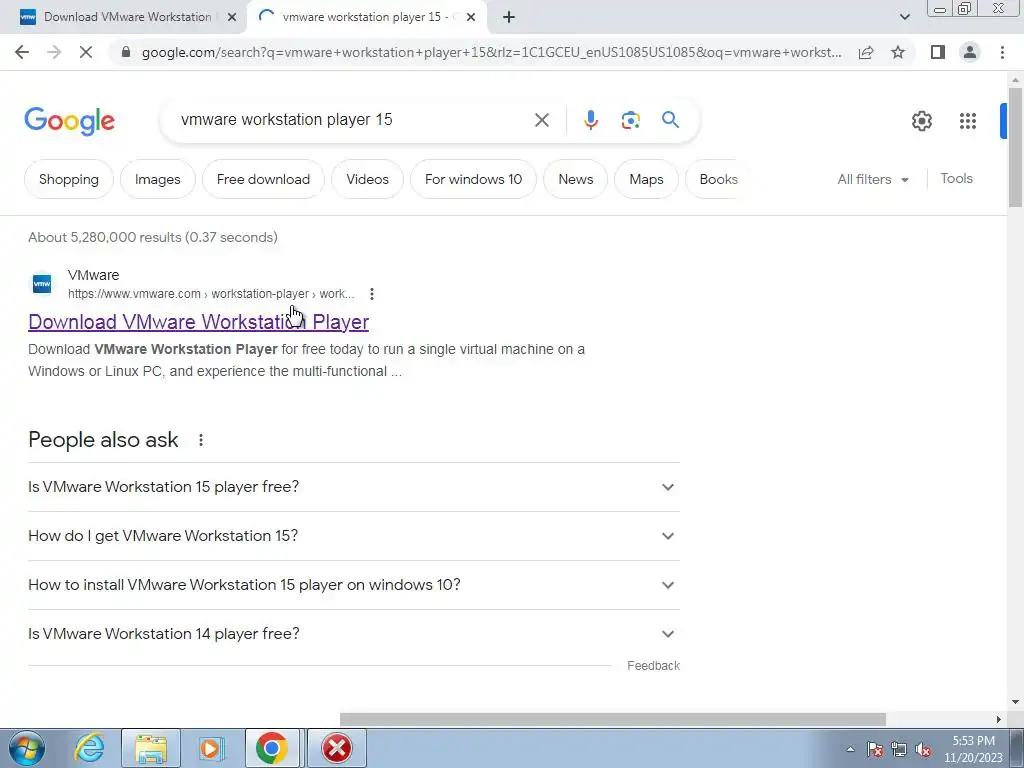
Task: Click the Chrome taskbar icon
Action: [272, 748]
